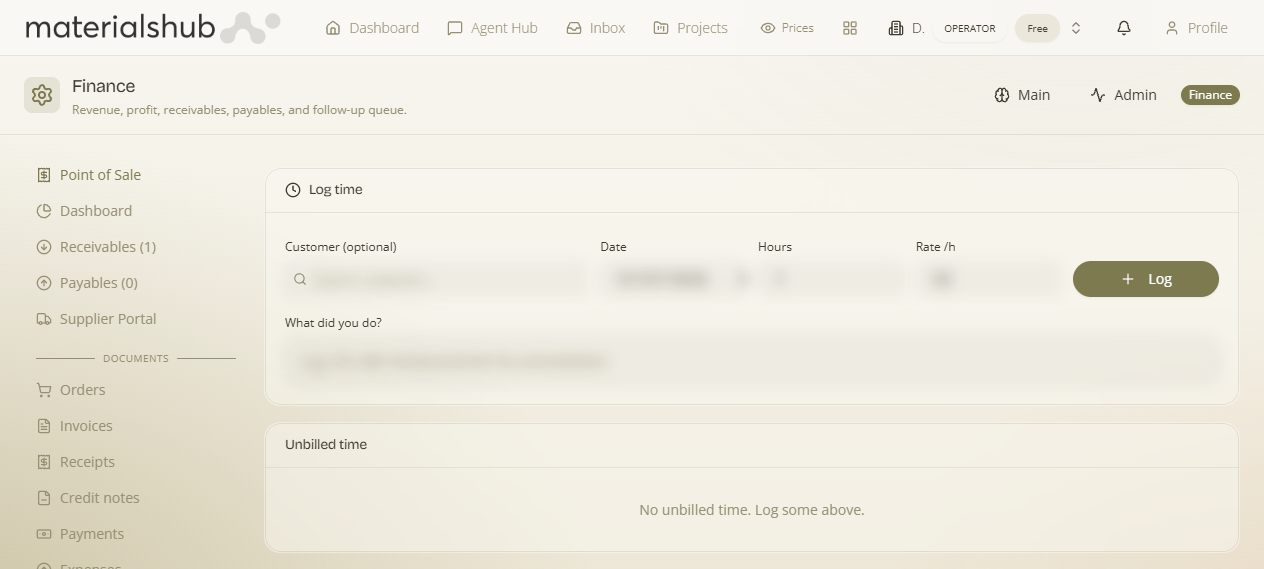This screenshot has height=569, width=1264.
Task: Click the Invoices document icon
Action: [x=44, y=426]
